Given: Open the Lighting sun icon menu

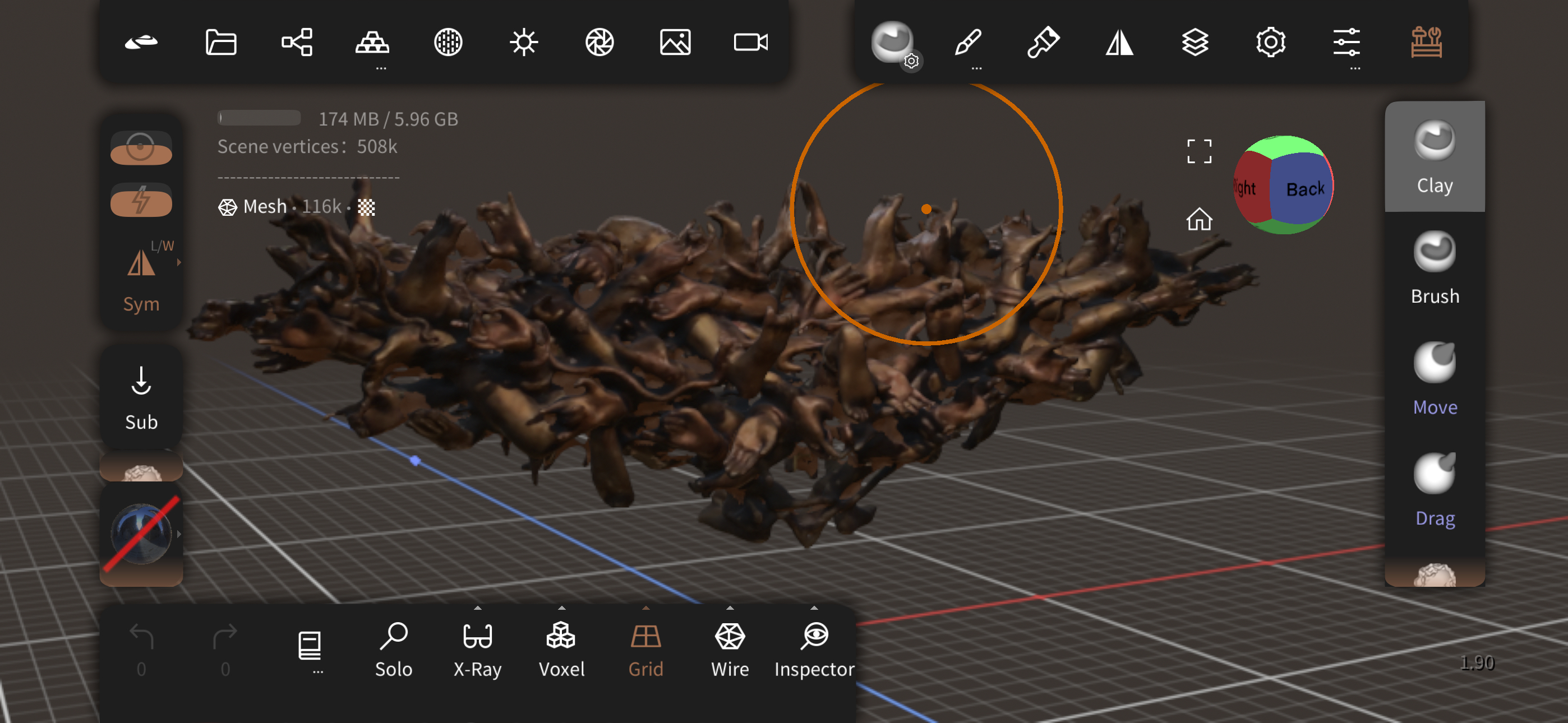Looking at the screenshot, I should 523,43.
